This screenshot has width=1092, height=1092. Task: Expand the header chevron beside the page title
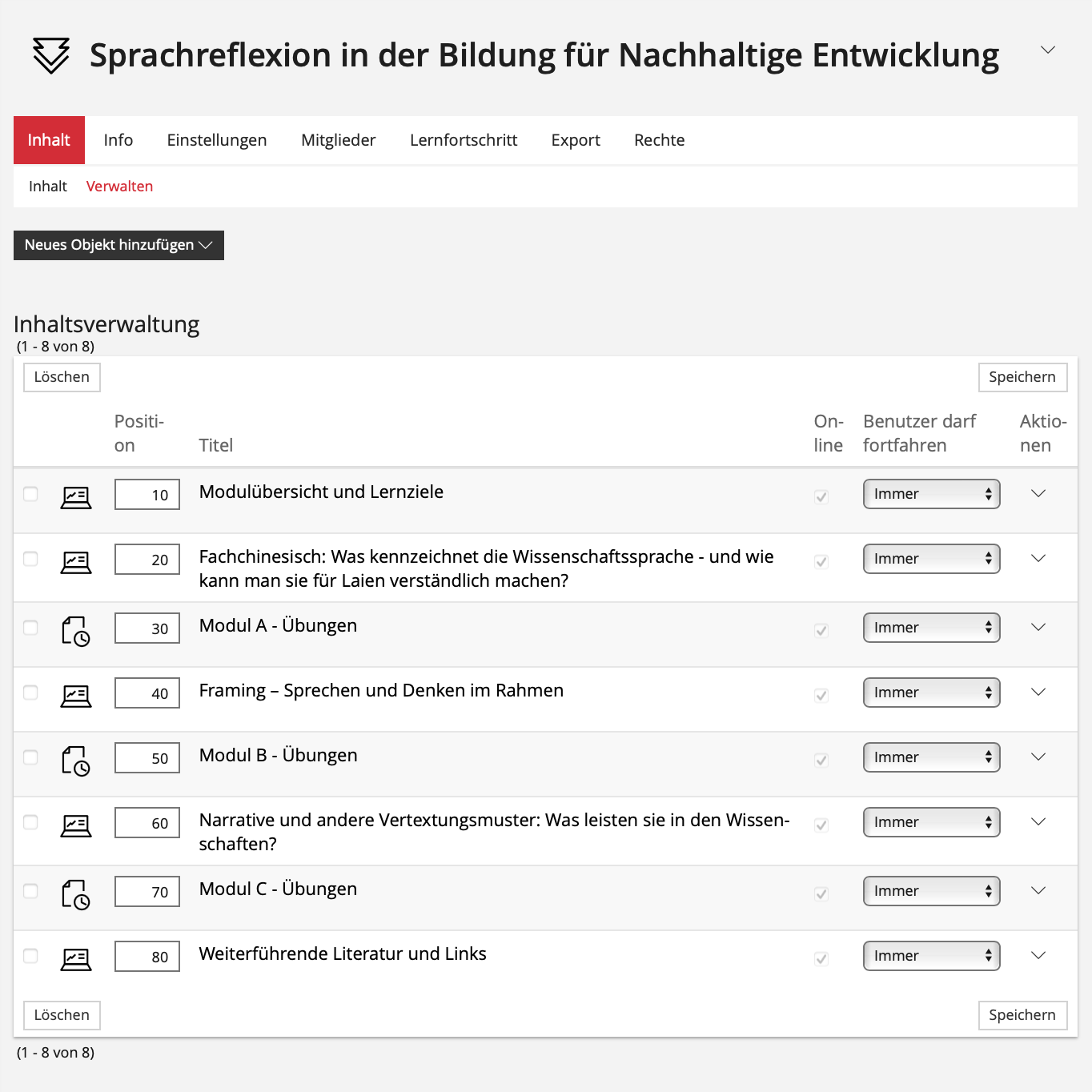1047,50
